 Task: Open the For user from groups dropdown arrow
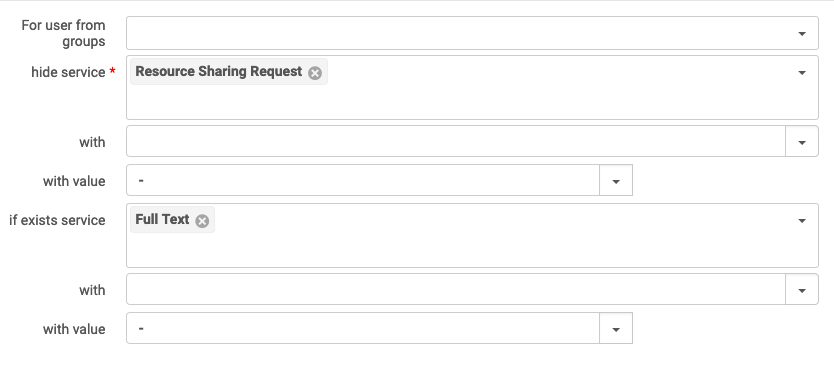point(802,34)
